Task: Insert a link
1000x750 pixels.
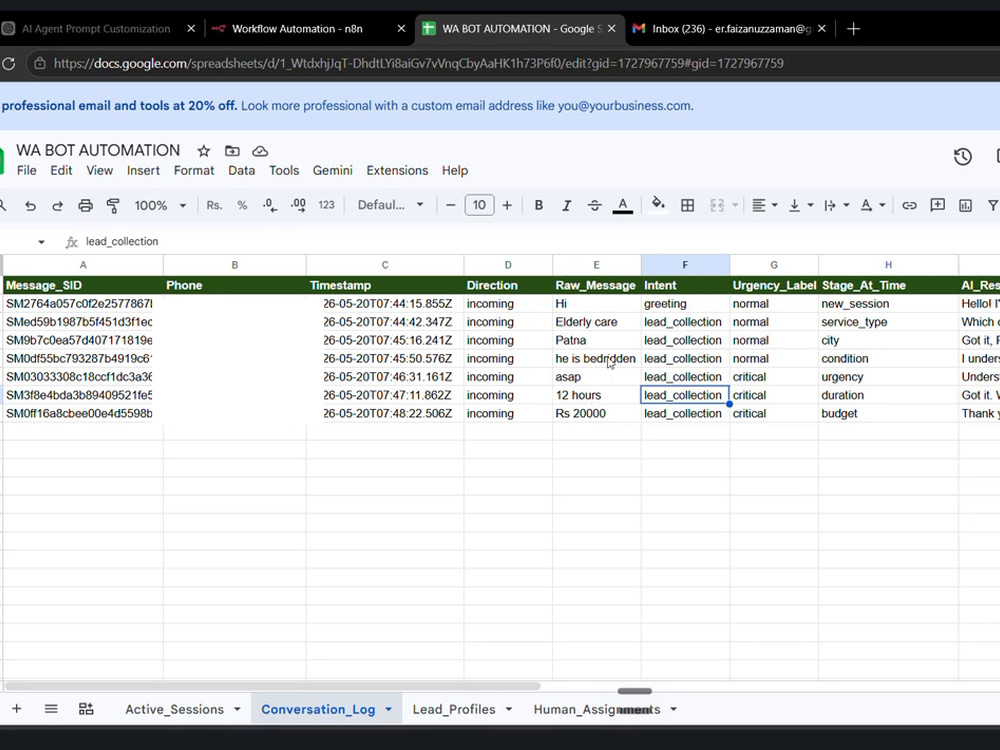Action: coord(909,205)
